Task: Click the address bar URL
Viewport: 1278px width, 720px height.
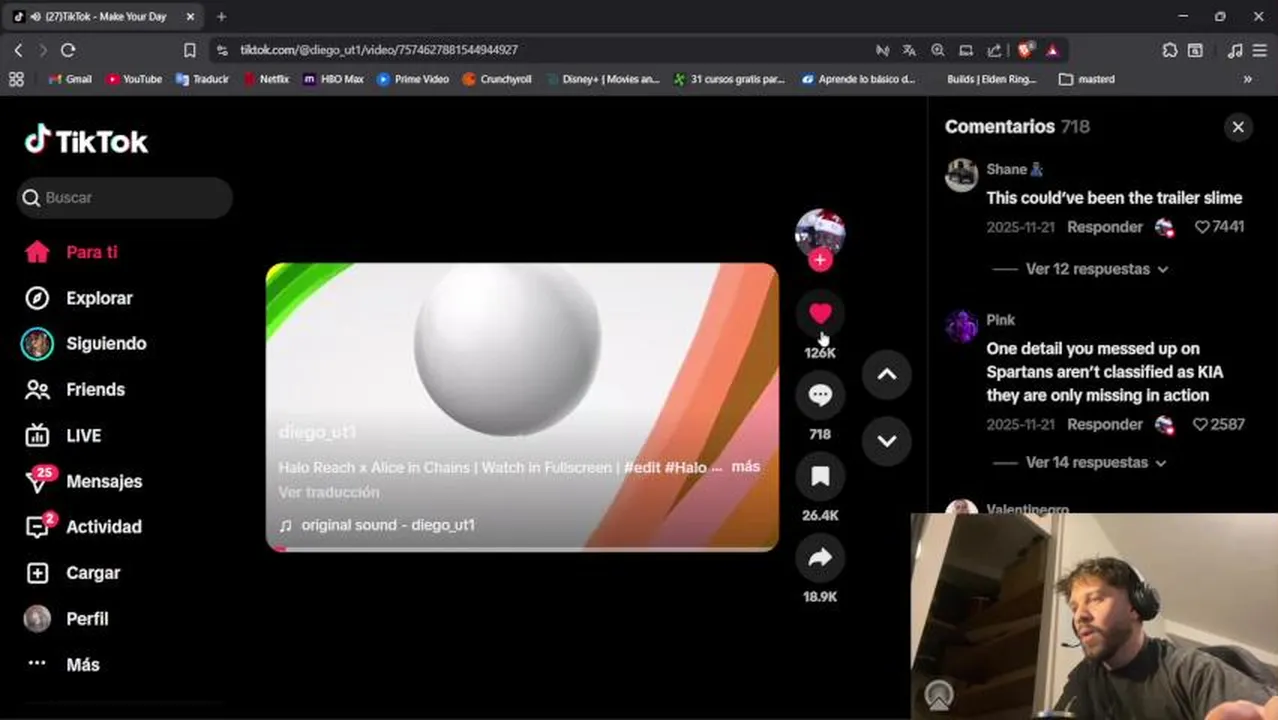Action: [379, 50]
